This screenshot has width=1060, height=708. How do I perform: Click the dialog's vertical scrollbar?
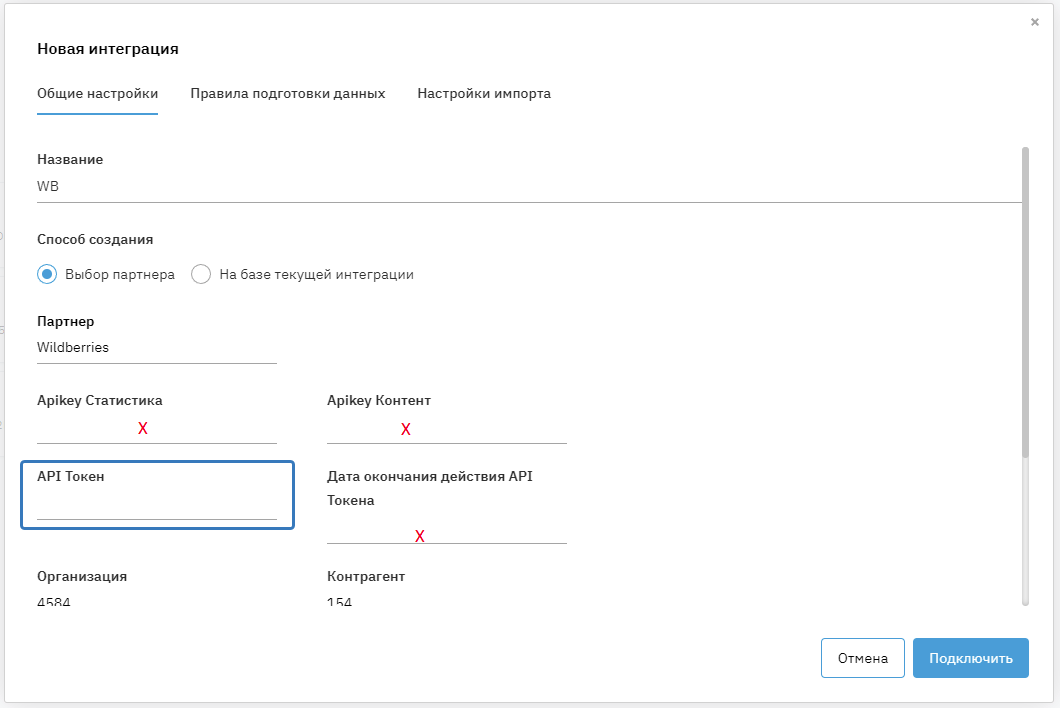1025,300
